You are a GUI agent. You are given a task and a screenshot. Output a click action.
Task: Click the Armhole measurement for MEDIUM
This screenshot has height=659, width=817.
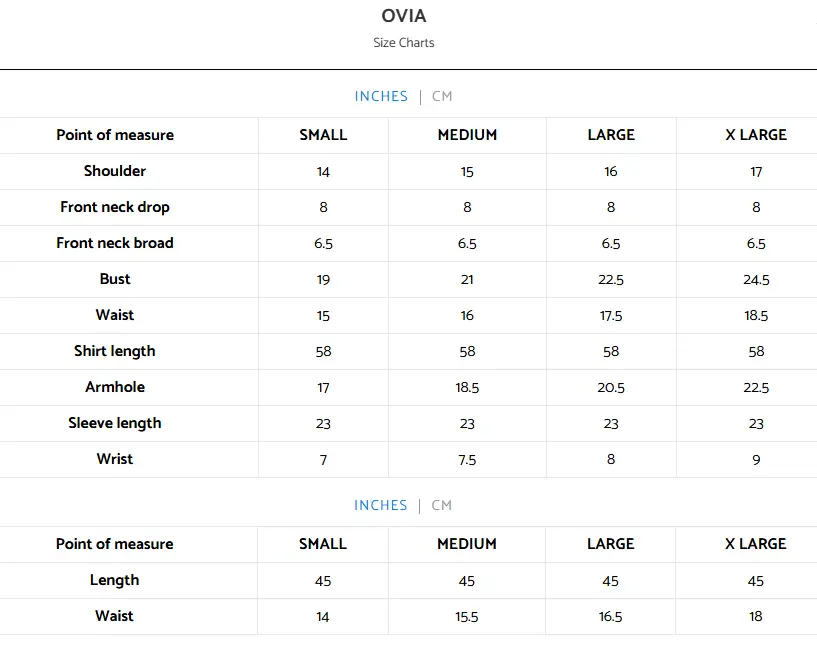coord(466,387)
